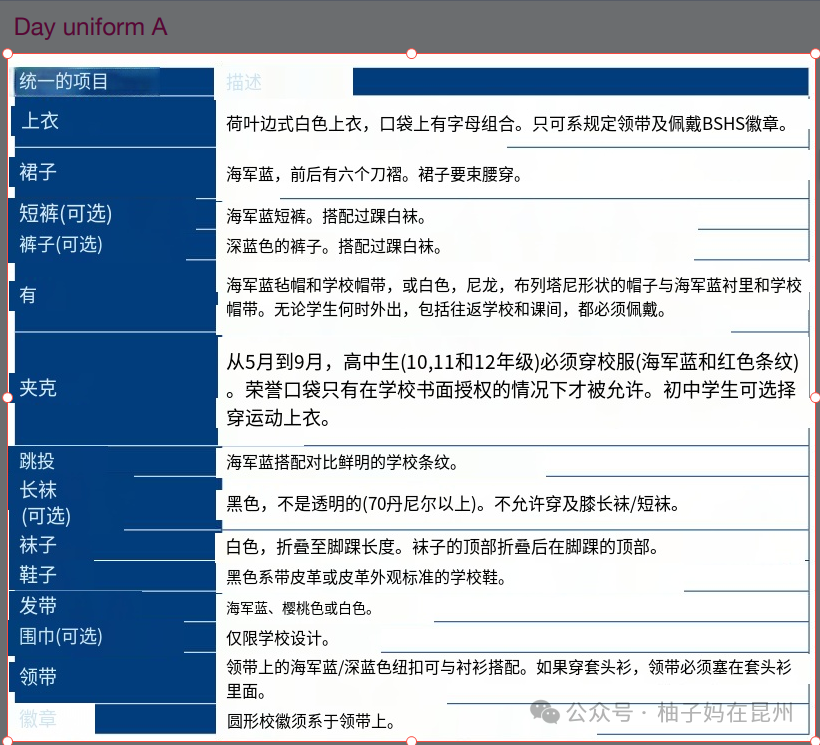The width and height of the screenshot is (820, 745).
Task: Click the left middle resize handle
Action: click(x=6, y=397)
